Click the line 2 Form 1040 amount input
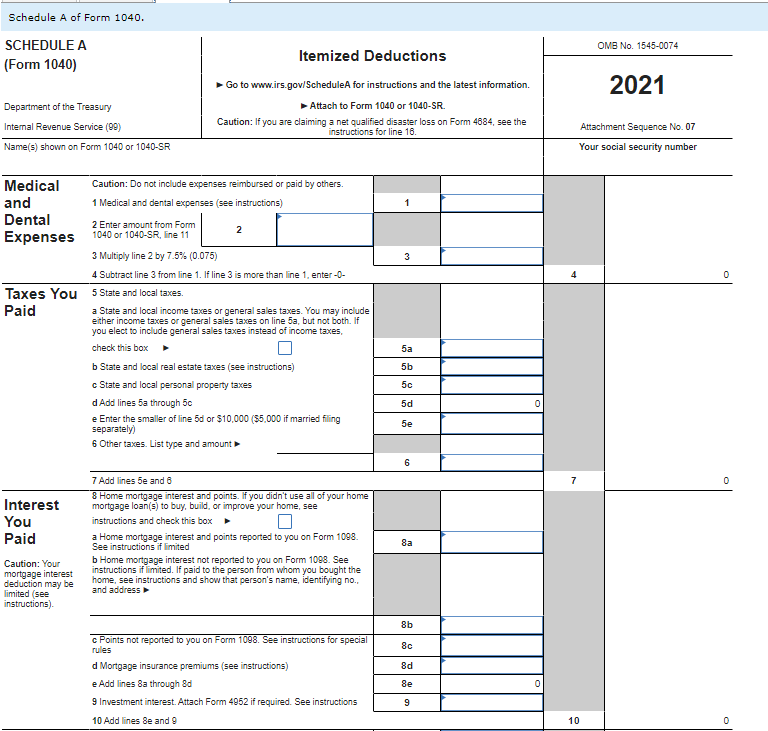This screenshot has width=768, height=731. [325, 229]
